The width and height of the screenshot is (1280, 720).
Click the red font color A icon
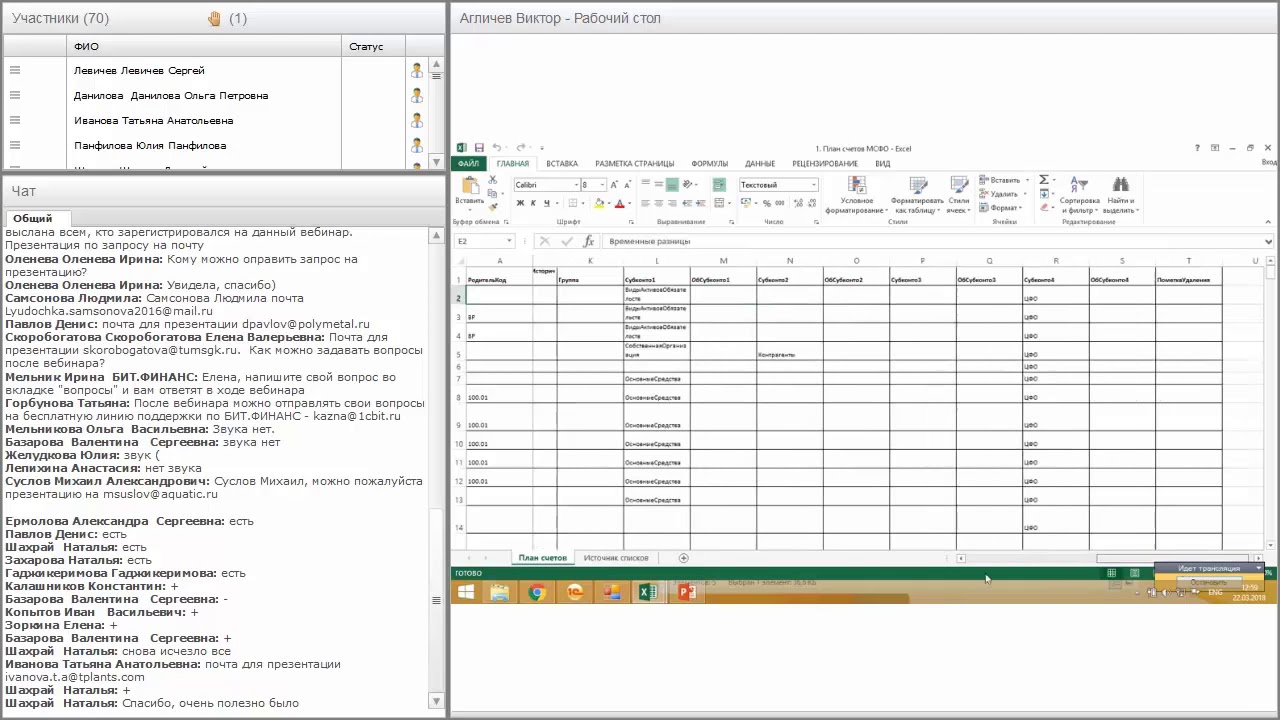[x=619, y=203]
